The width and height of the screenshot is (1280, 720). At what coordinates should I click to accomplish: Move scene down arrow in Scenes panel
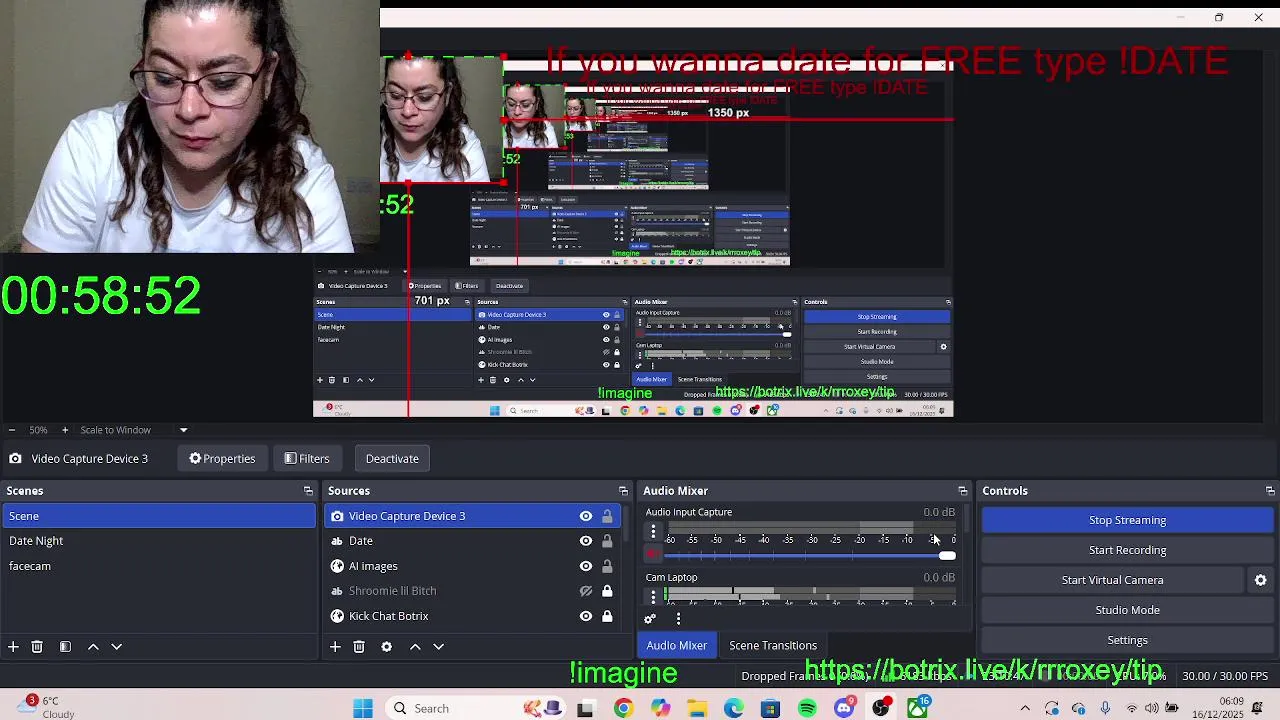point(116,647)
